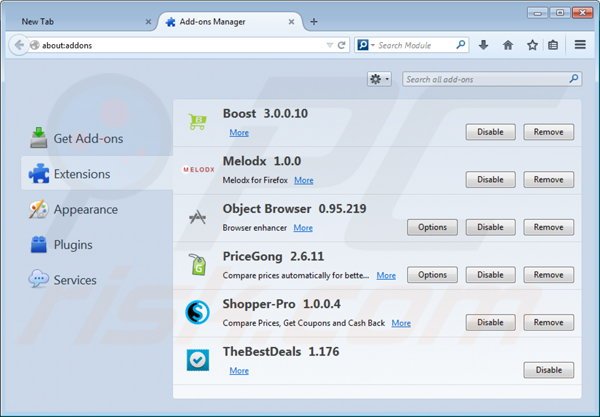Image resolution: width=600 pixels, height=417 pixels.
Task: Click More link for PriceGong
Action: coord(386,275)
